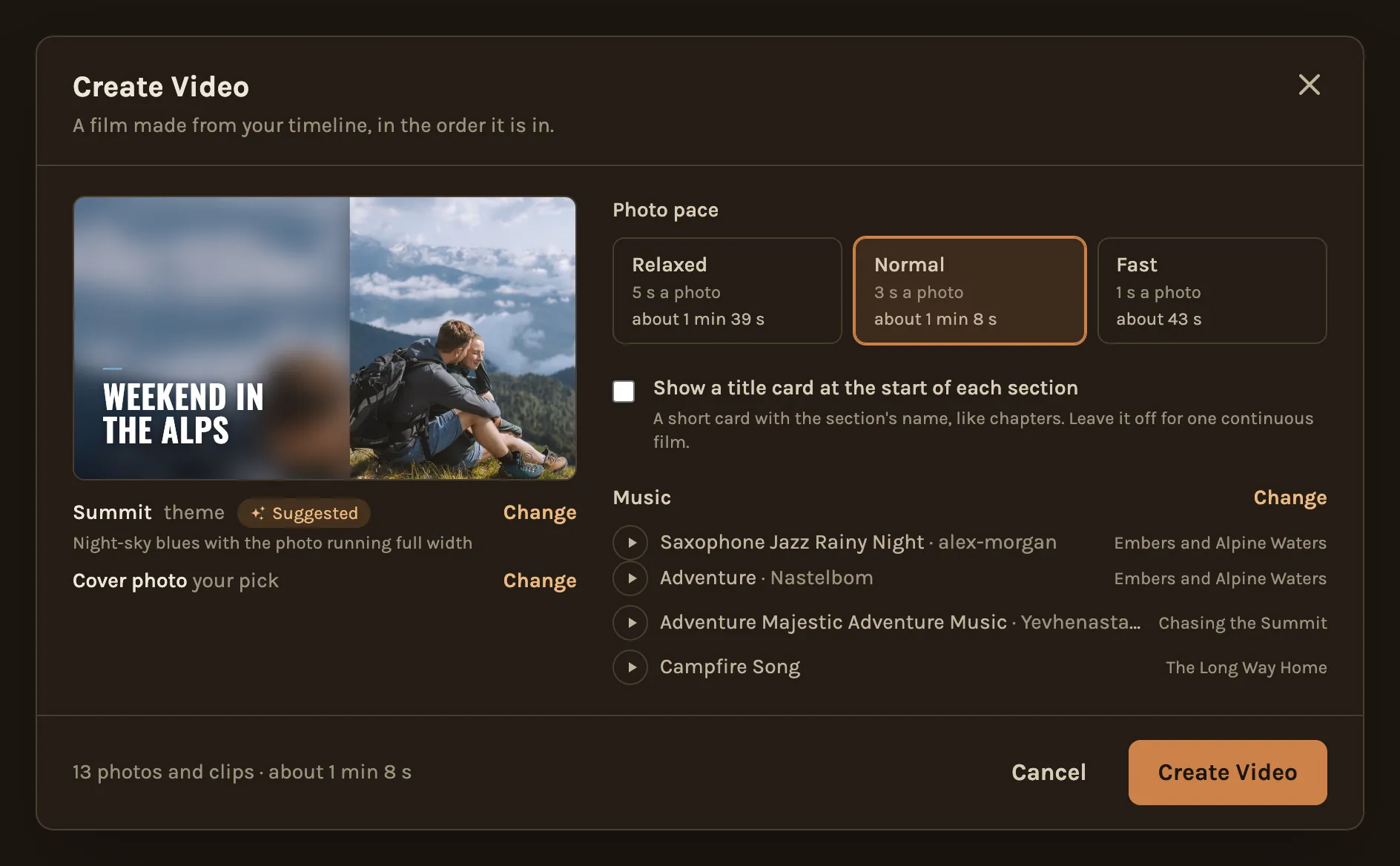Change the Music selection

1290,498
